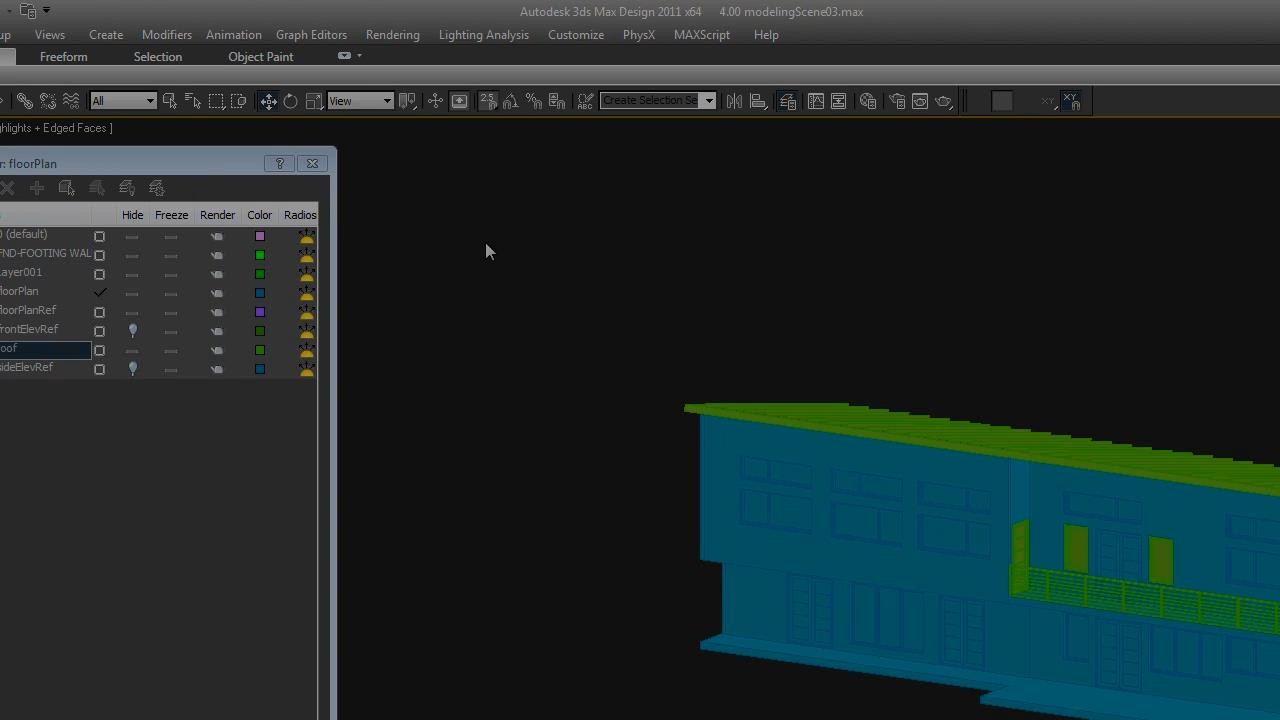Viewport: 1280px width, 720px height.
Task: Activate the Select and Scale tool
Action: [314, 101]
